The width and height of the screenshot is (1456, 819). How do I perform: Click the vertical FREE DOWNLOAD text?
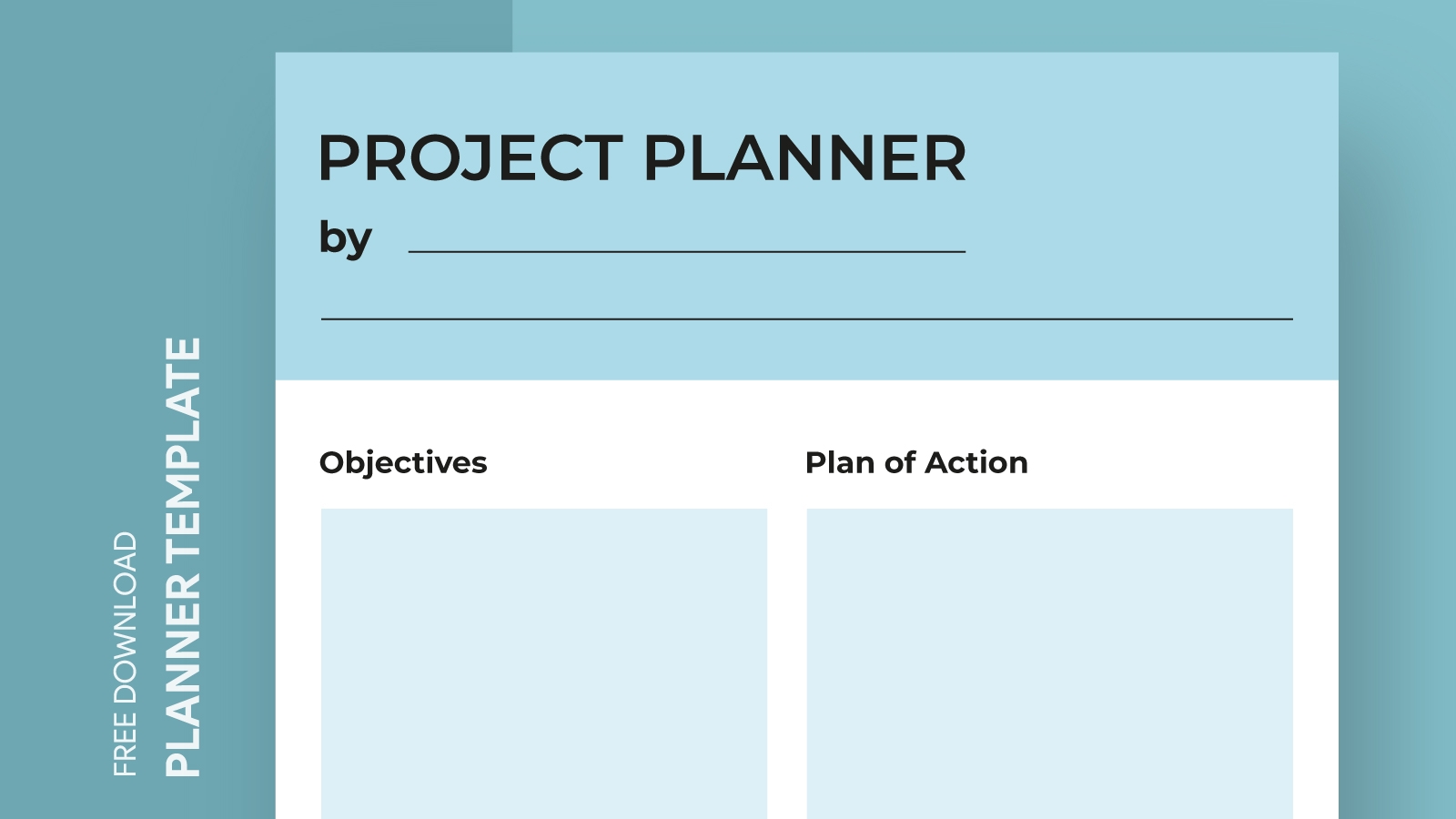point(126,653)
